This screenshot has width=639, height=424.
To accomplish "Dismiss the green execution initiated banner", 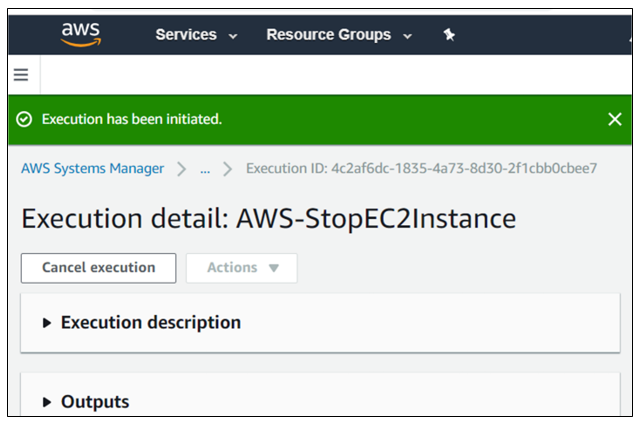I will 615,119.
